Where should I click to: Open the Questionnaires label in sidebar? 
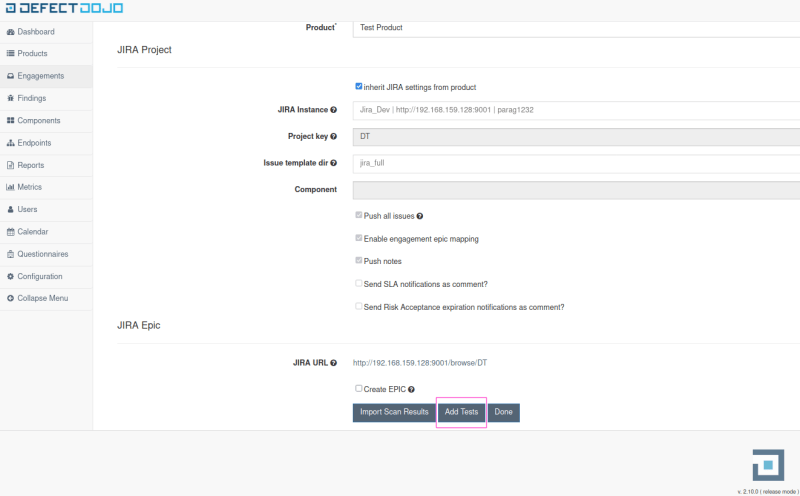coord(43,254)
